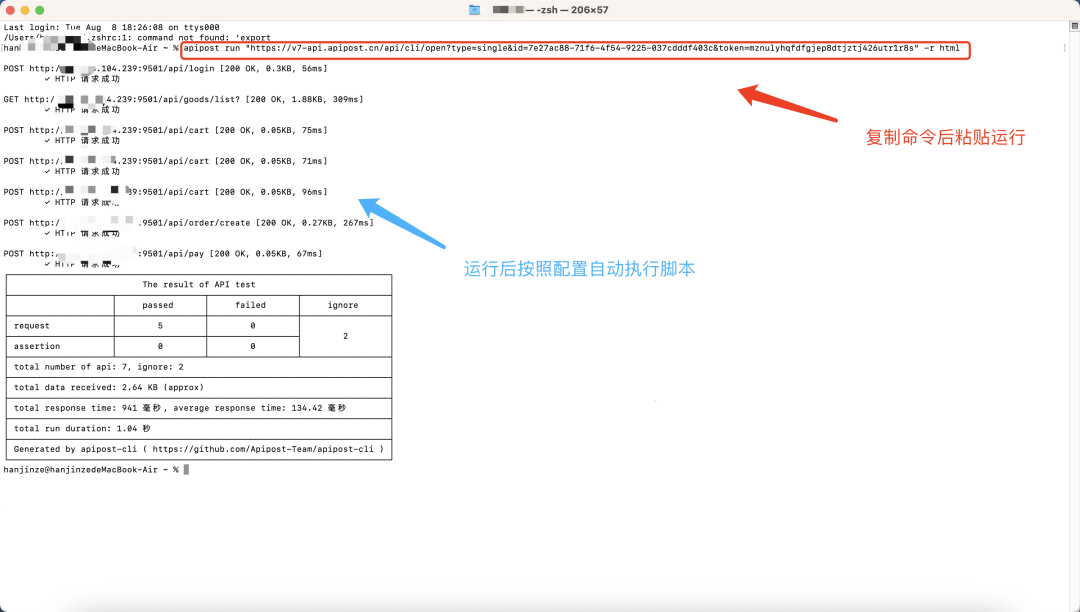Viewport: 1080px width, 612px height.
Task: Click the 'failed' column header
Action: click(251, 305)
